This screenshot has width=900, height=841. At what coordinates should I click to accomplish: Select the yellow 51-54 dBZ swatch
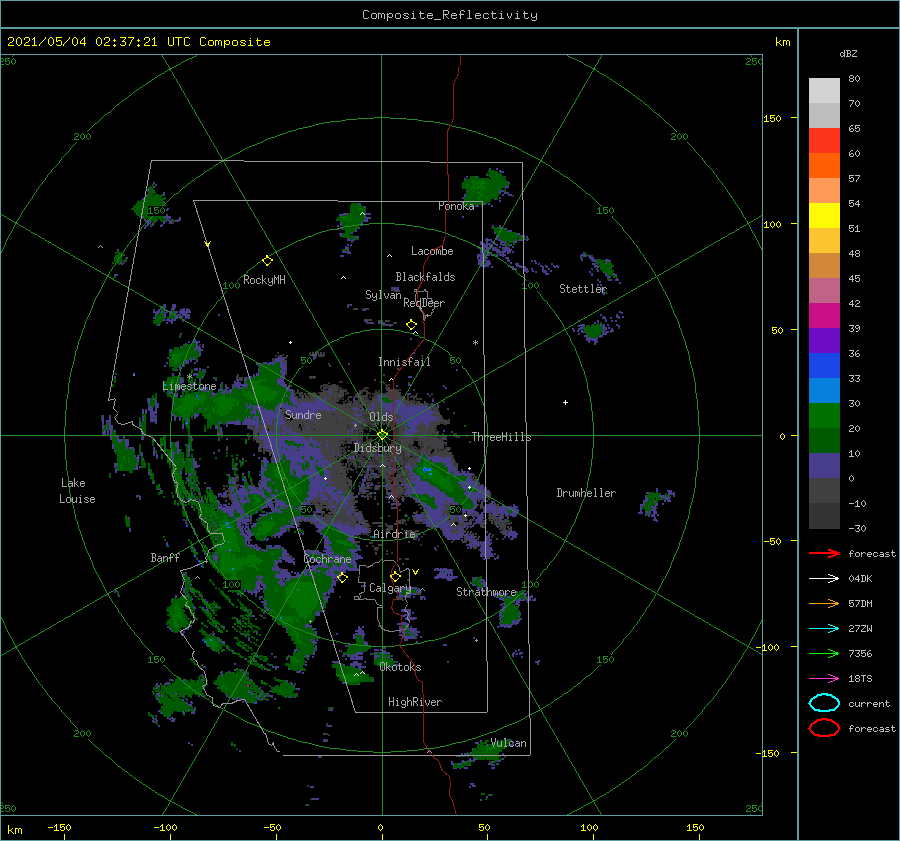coord(824,215)
